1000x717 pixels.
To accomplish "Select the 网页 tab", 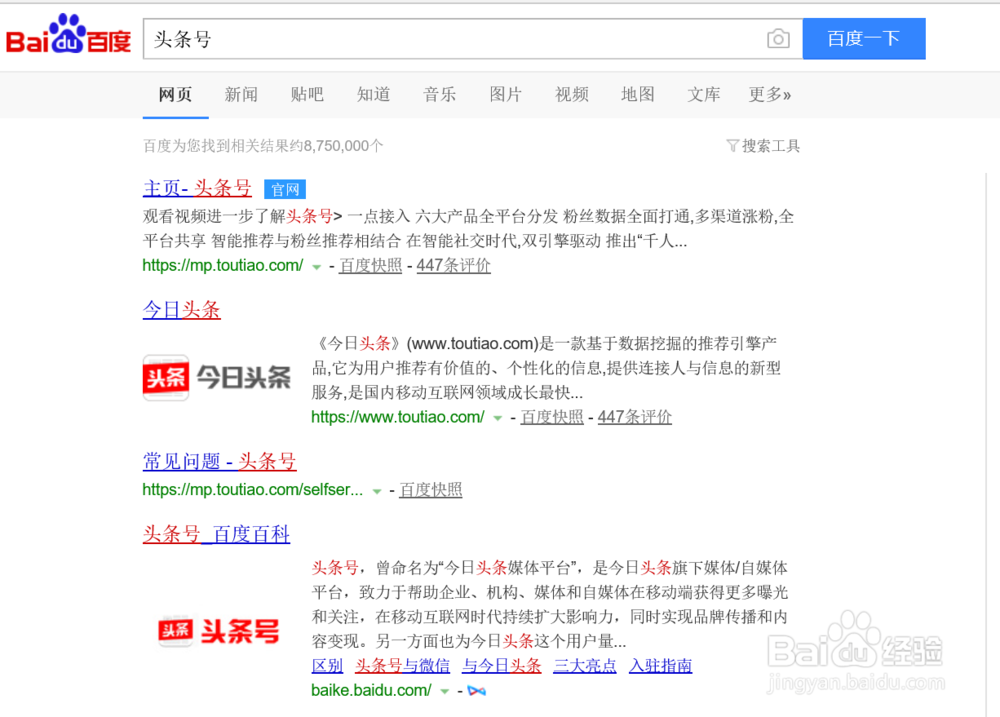I will [175, 94].
